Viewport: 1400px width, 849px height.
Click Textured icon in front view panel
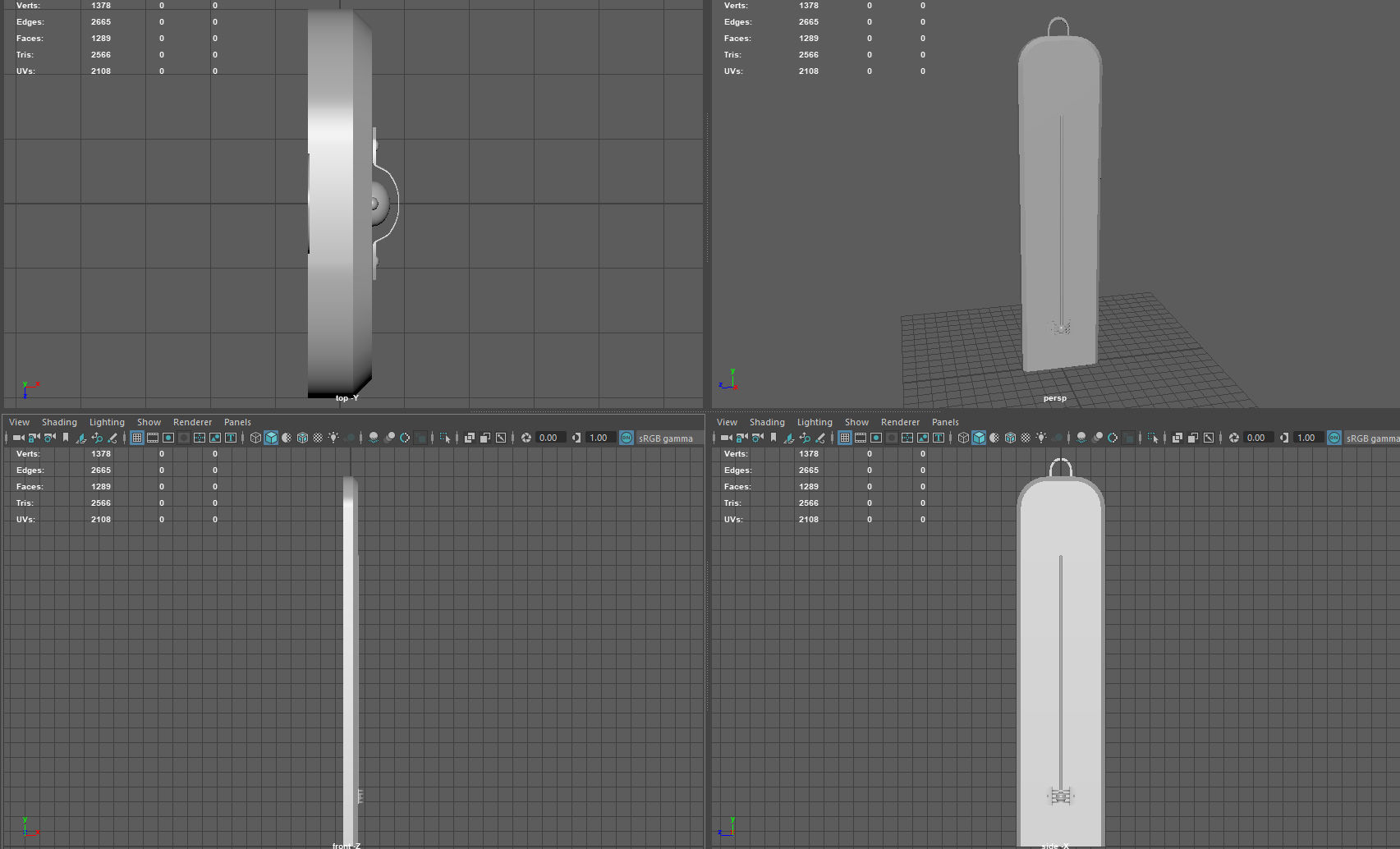click(x=318, y=438)
